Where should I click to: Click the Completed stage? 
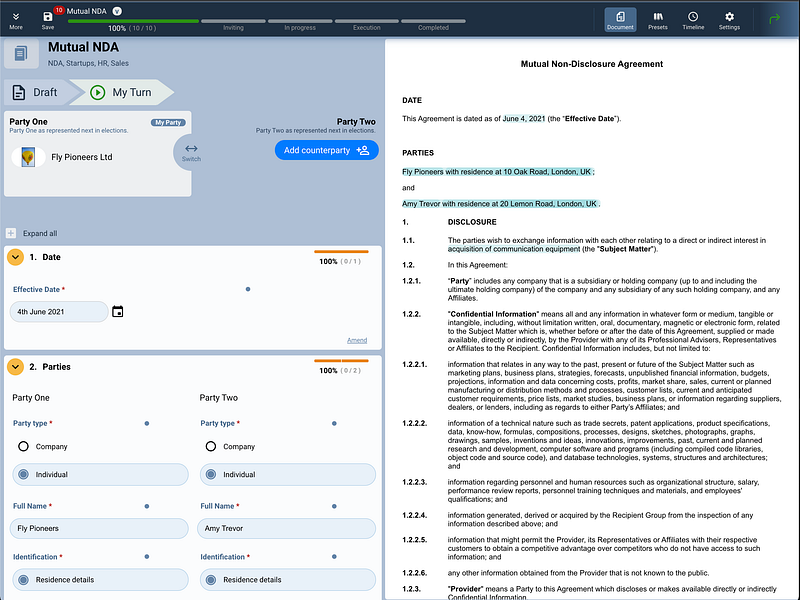point(433,24)
